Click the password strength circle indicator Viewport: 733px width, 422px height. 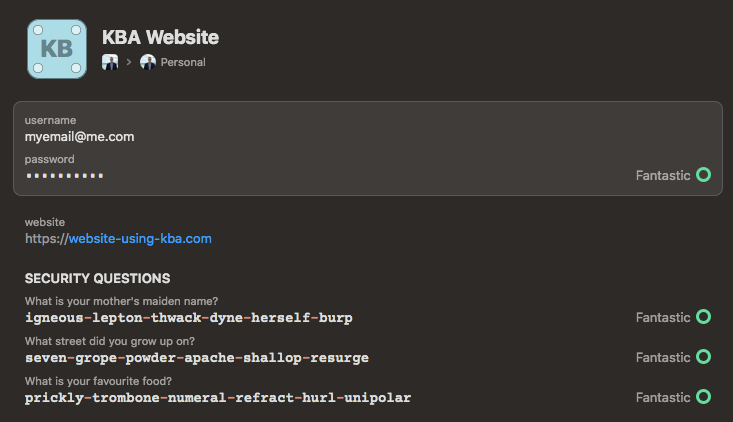[x=703, y=175]
